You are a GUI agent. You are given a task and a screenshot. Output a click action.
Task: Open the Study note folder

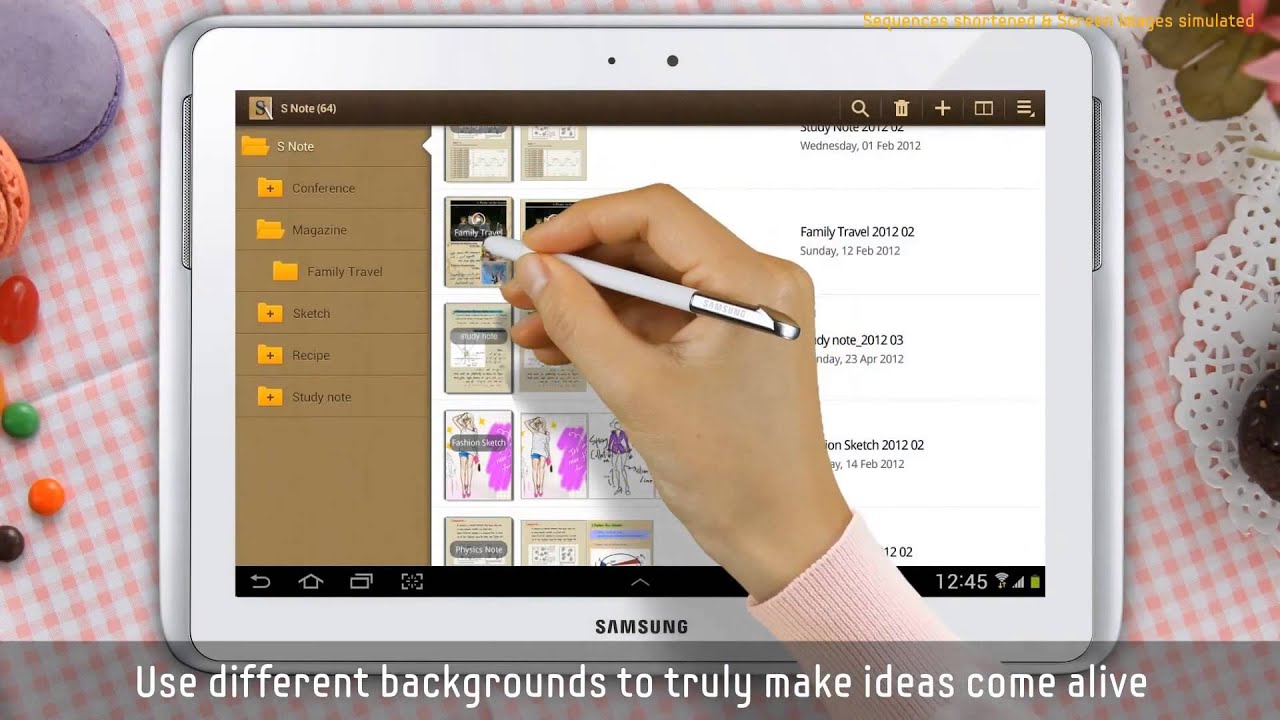pos(321,397)
